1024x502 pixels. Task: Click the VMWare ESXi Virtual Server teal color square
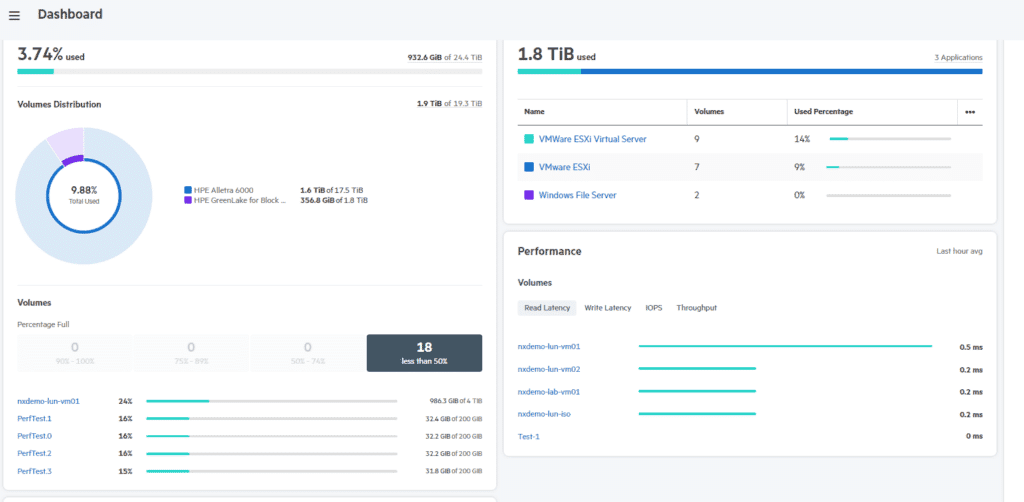529,139
